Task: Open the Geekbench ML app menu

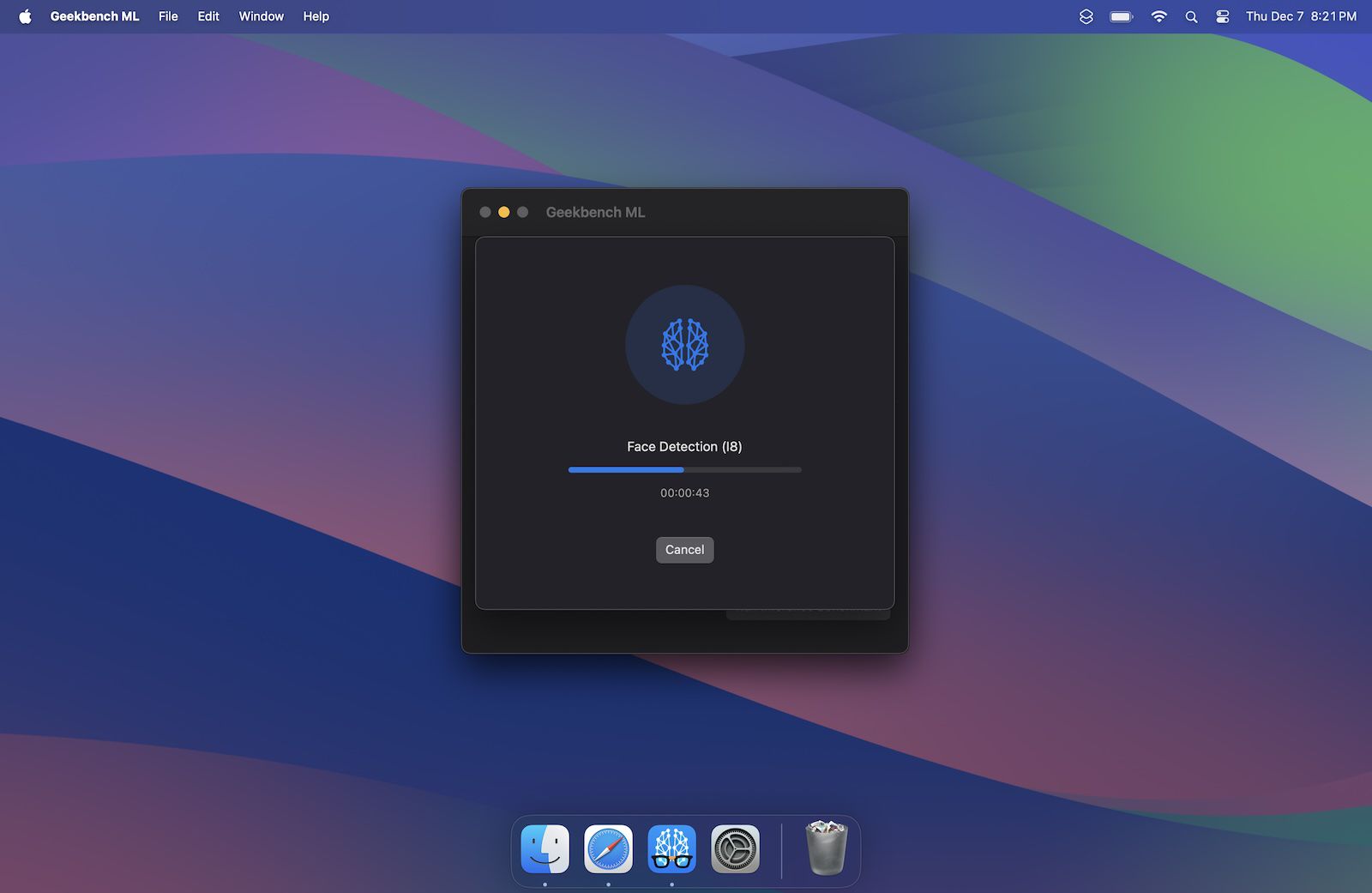Action: 94,16
